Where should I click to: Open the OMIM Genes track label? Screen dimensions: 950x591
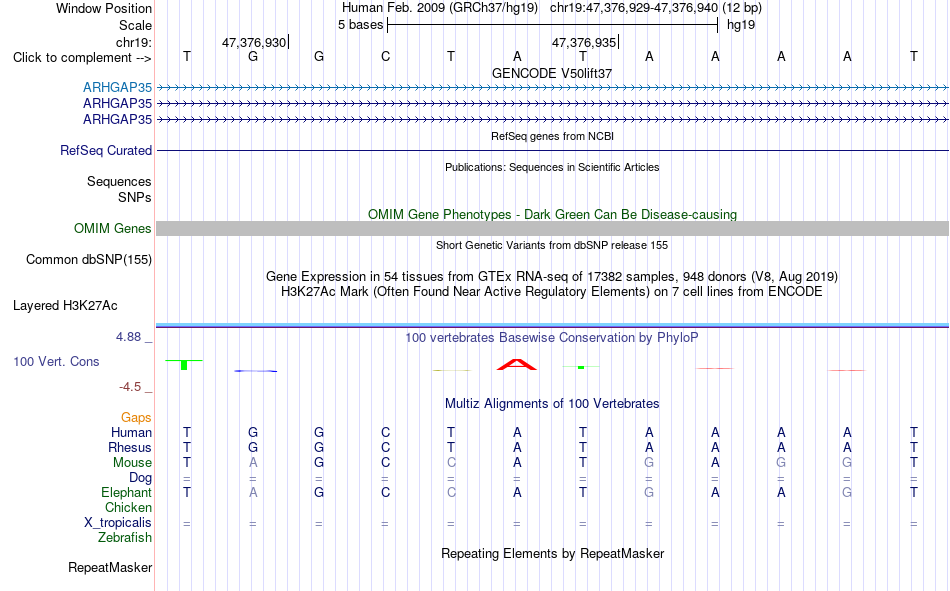point(113,229)
